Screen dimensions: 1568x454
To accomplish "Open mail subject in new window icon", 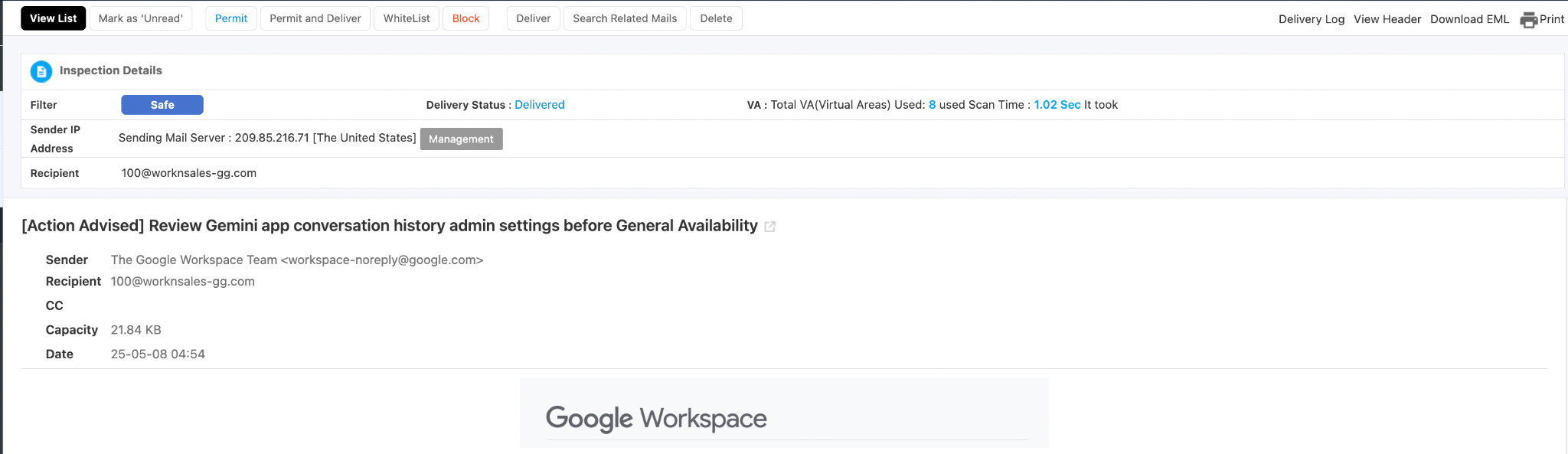I will tap(770, 227).
